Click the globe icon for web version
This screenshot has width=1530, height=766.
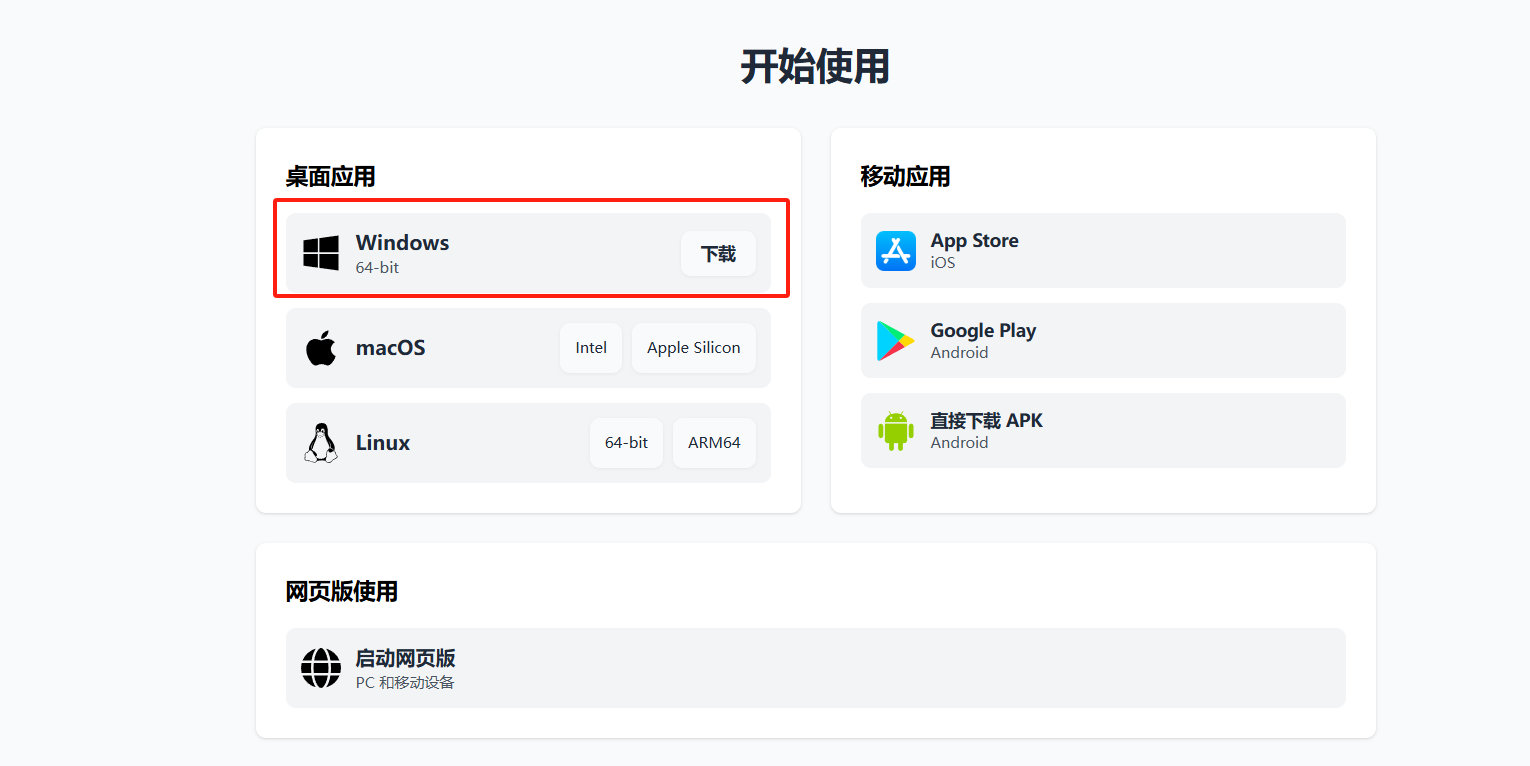[x=321, y=668]
